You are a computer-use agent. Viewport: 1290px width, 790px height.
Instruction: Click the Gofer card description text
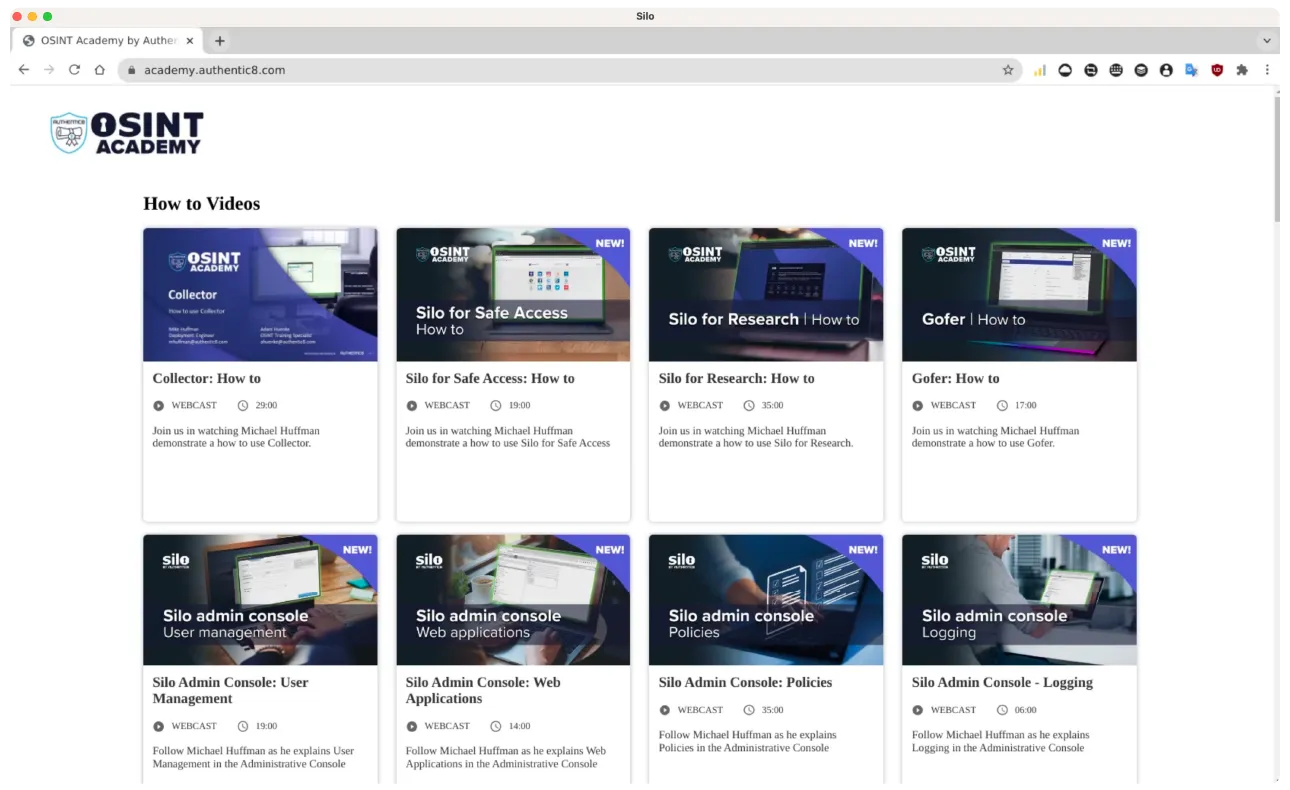(995, 437)
